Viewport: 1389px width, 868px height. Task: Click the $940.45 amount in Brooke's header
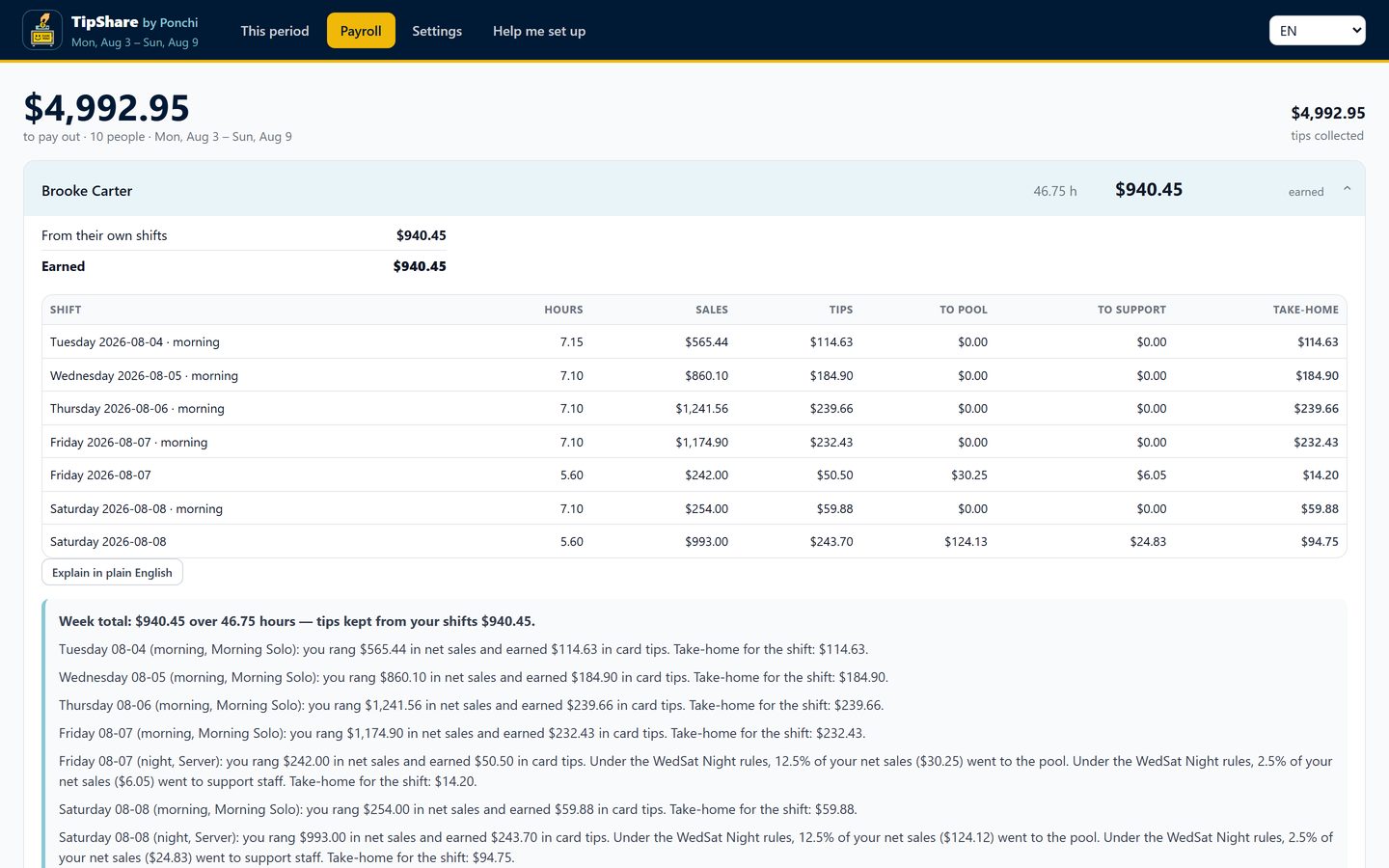(x=1149, y=190)
